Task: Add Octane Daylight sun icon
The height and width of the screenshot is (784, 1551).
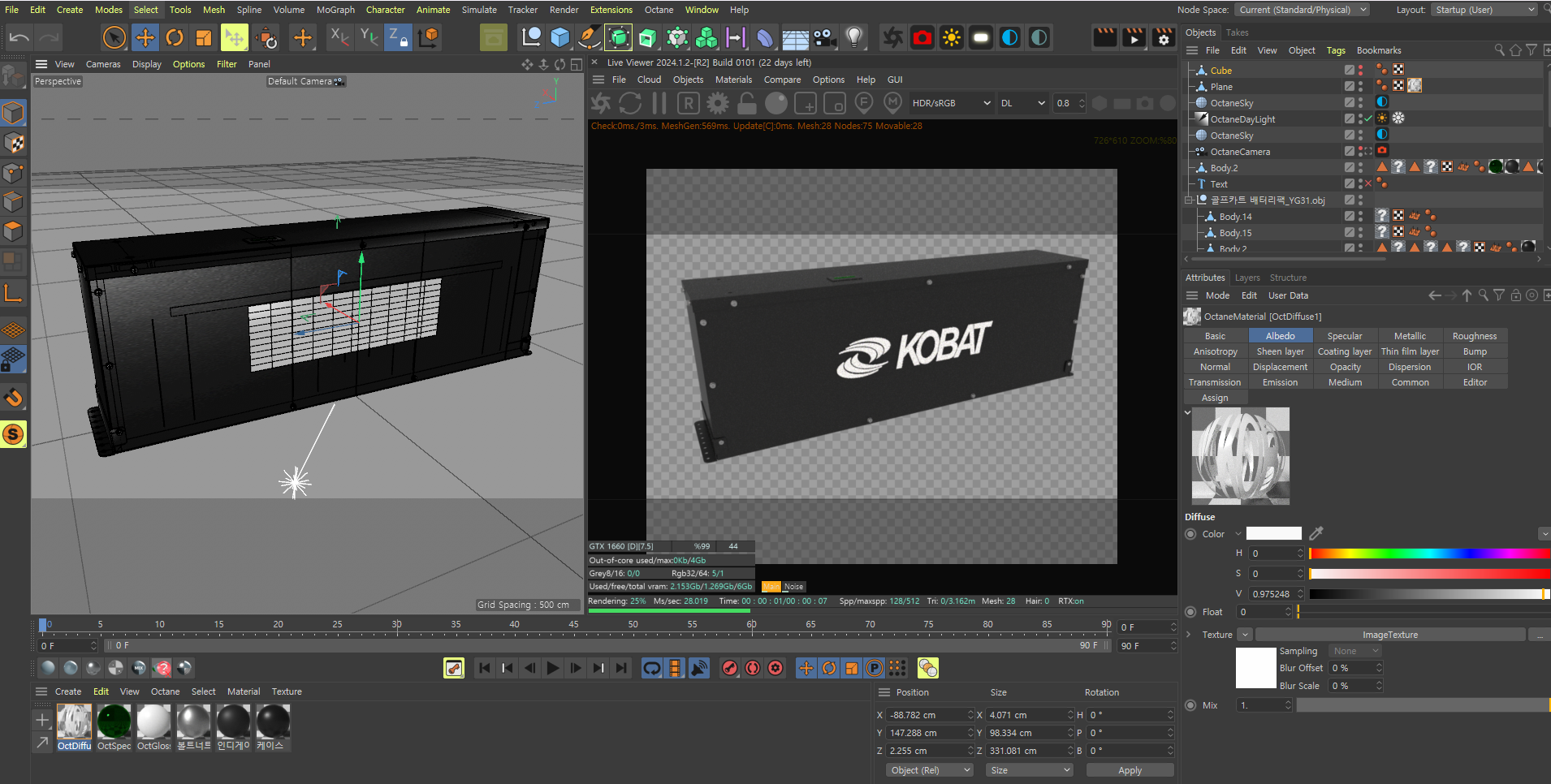Action: click(952, 37)
